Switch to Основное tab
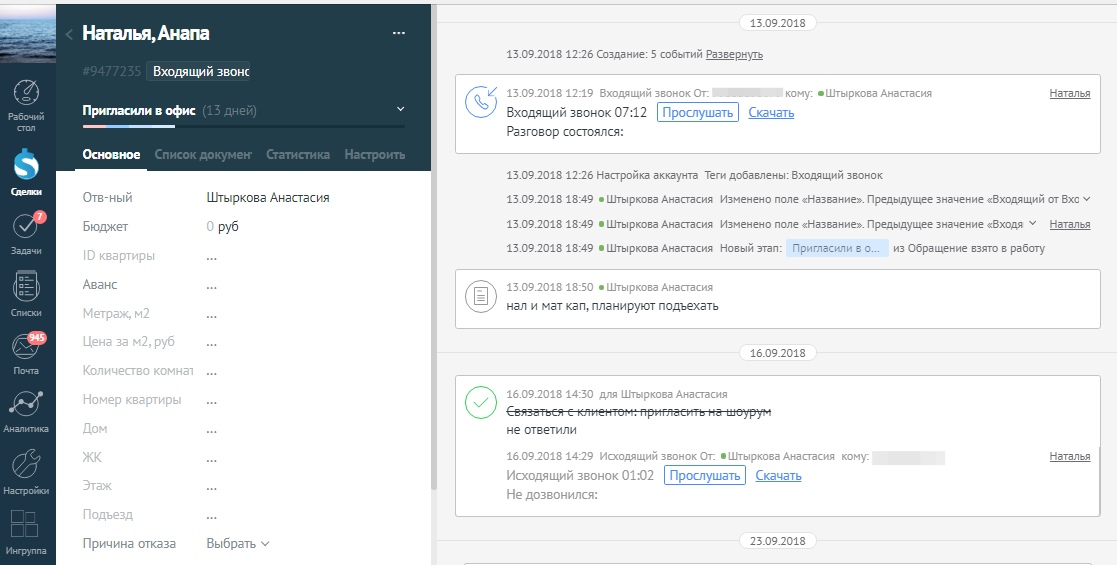 [111, 155]
